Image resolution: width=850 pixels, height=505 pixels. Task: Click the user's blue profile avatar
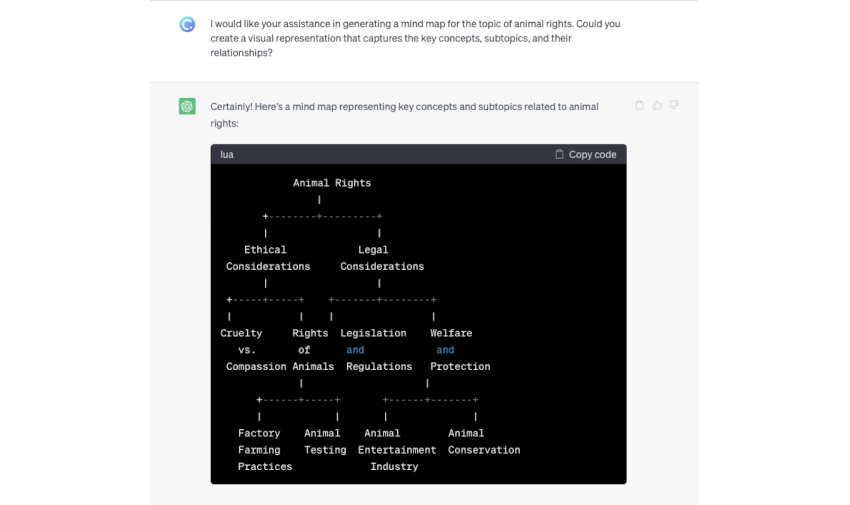[187, 25]
